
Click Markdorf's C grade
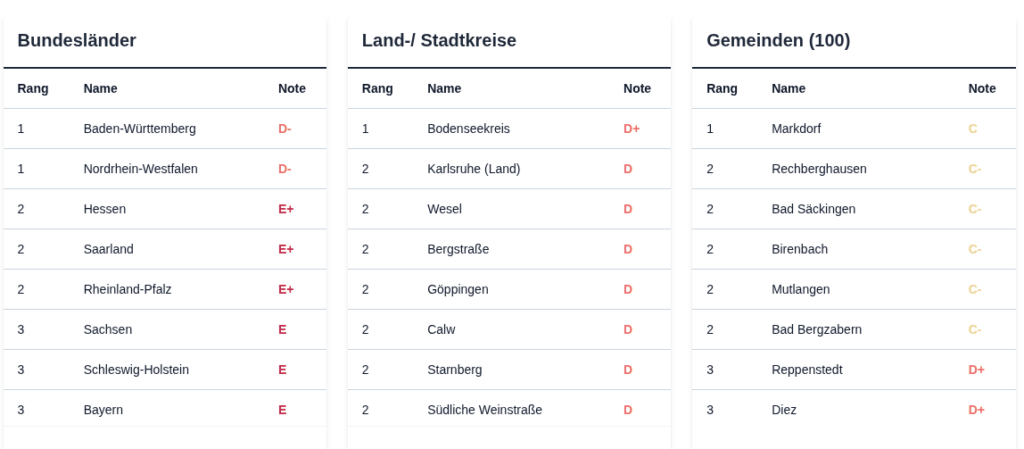972,129
